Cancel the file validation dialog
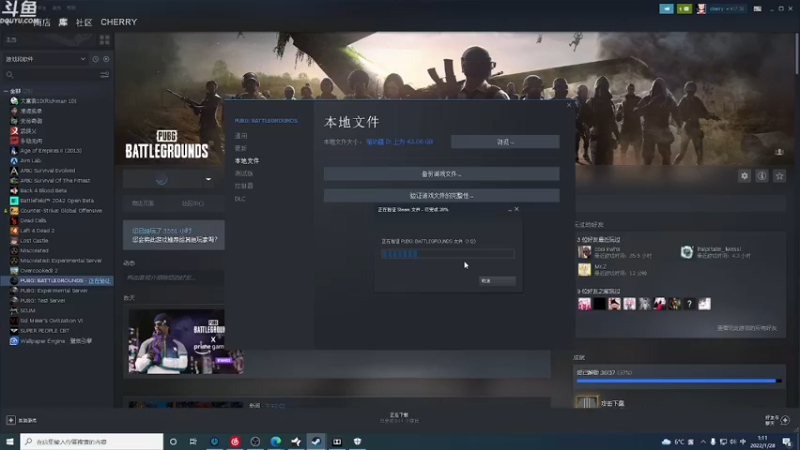800x450 pixels. coord(497,281)
